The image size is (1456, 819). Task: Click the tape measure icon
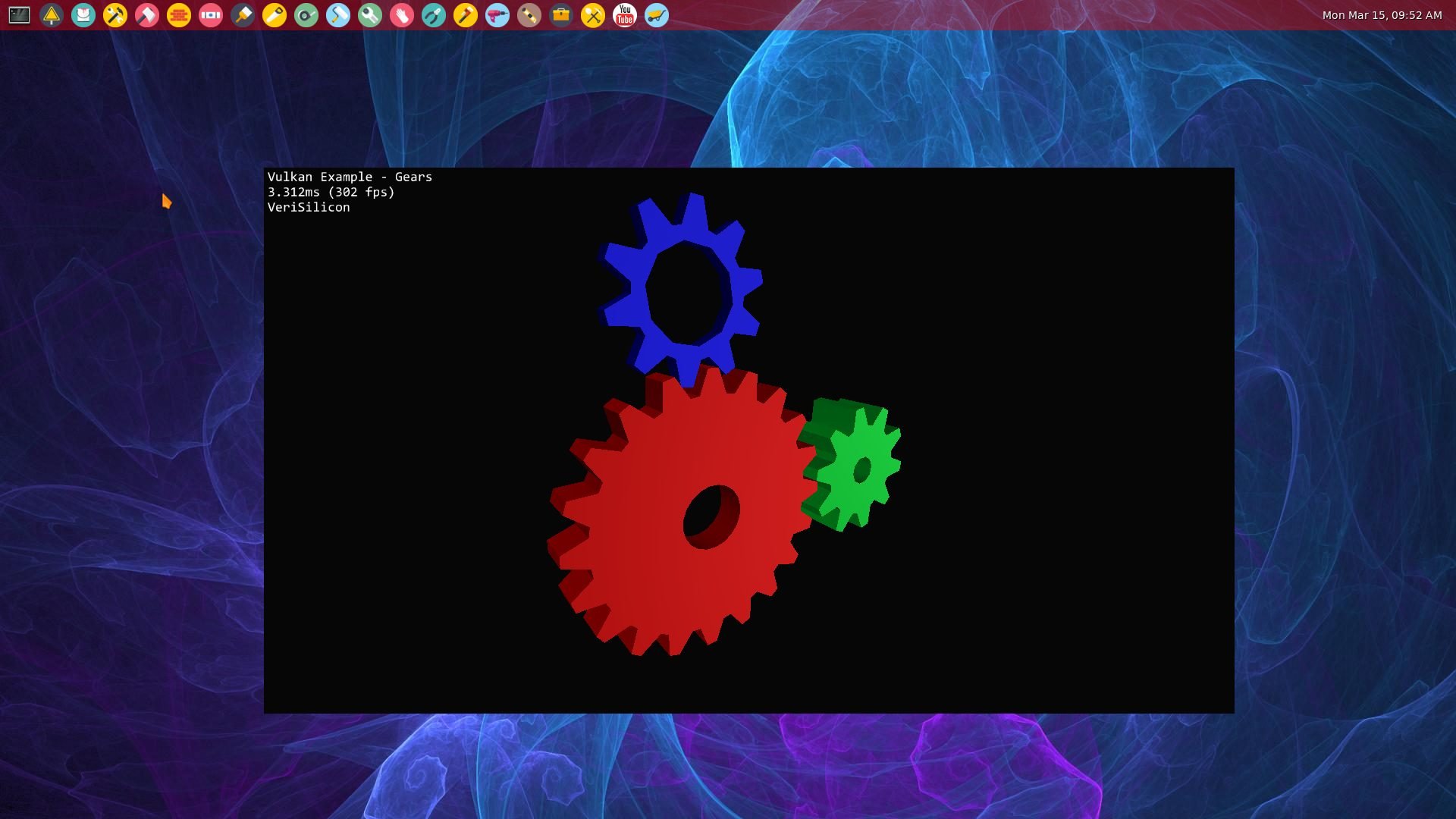click(306, 15)
